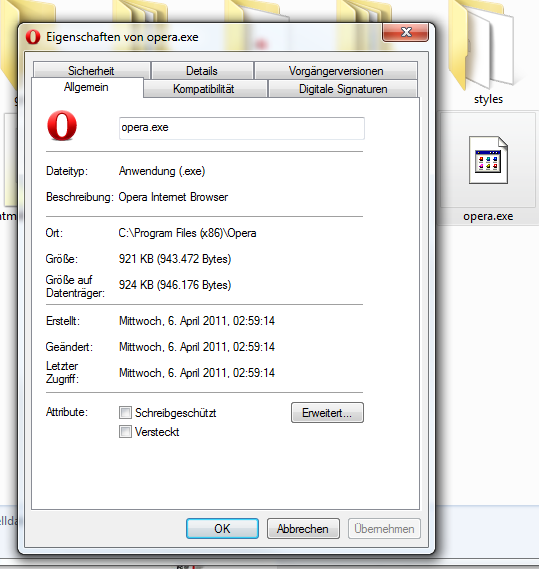
Task: Open the Details tab
Action: [202, 70]
